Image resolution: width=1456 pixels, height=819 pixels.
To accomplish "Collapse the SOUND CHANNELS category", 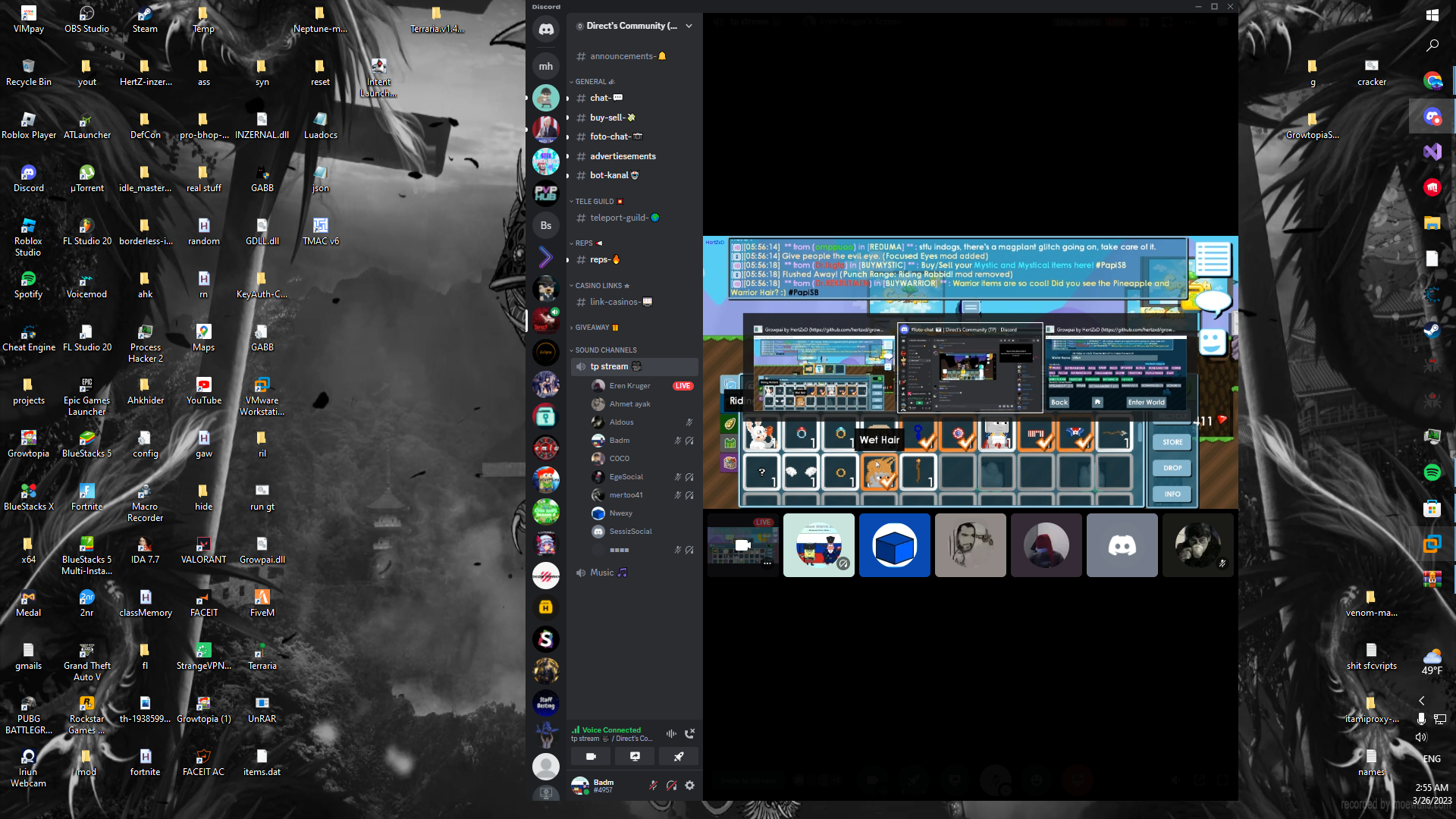I will point(605,350).
